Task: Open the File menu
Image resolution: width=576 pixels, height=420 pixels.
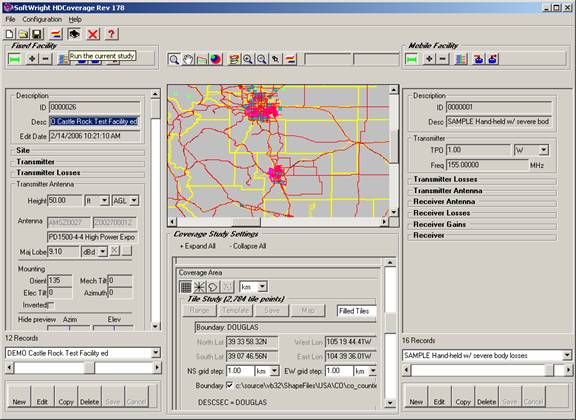Action: tap(10, 19)
